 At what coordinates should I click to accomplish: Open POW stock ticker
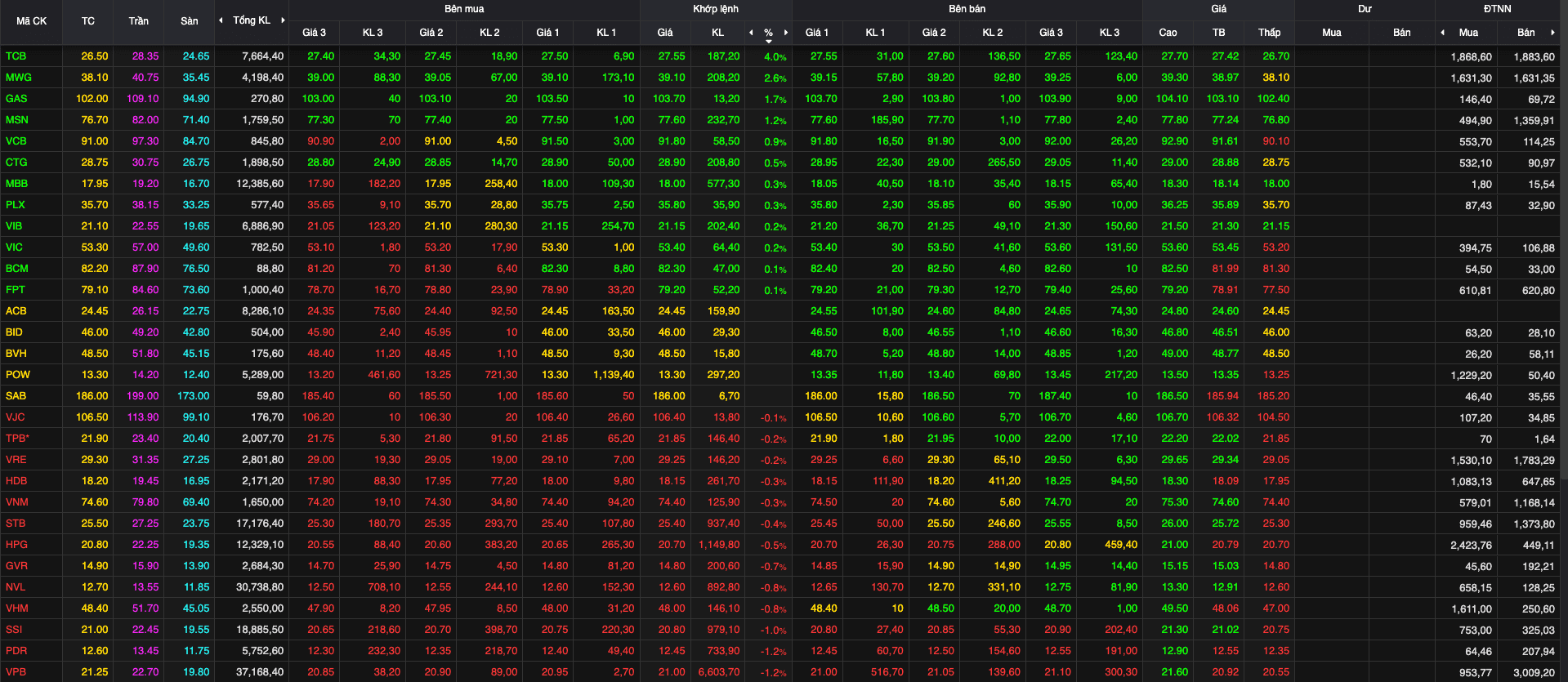click(x=17, y=375)
